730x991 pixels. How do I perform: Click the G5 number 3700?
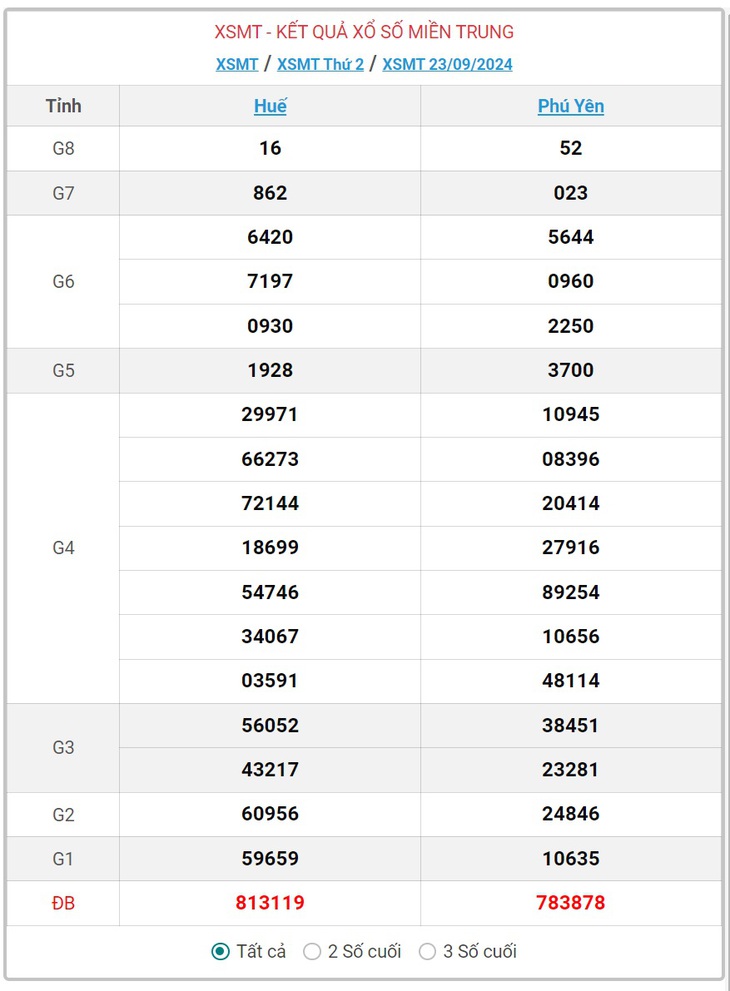[x=571, y=370]
